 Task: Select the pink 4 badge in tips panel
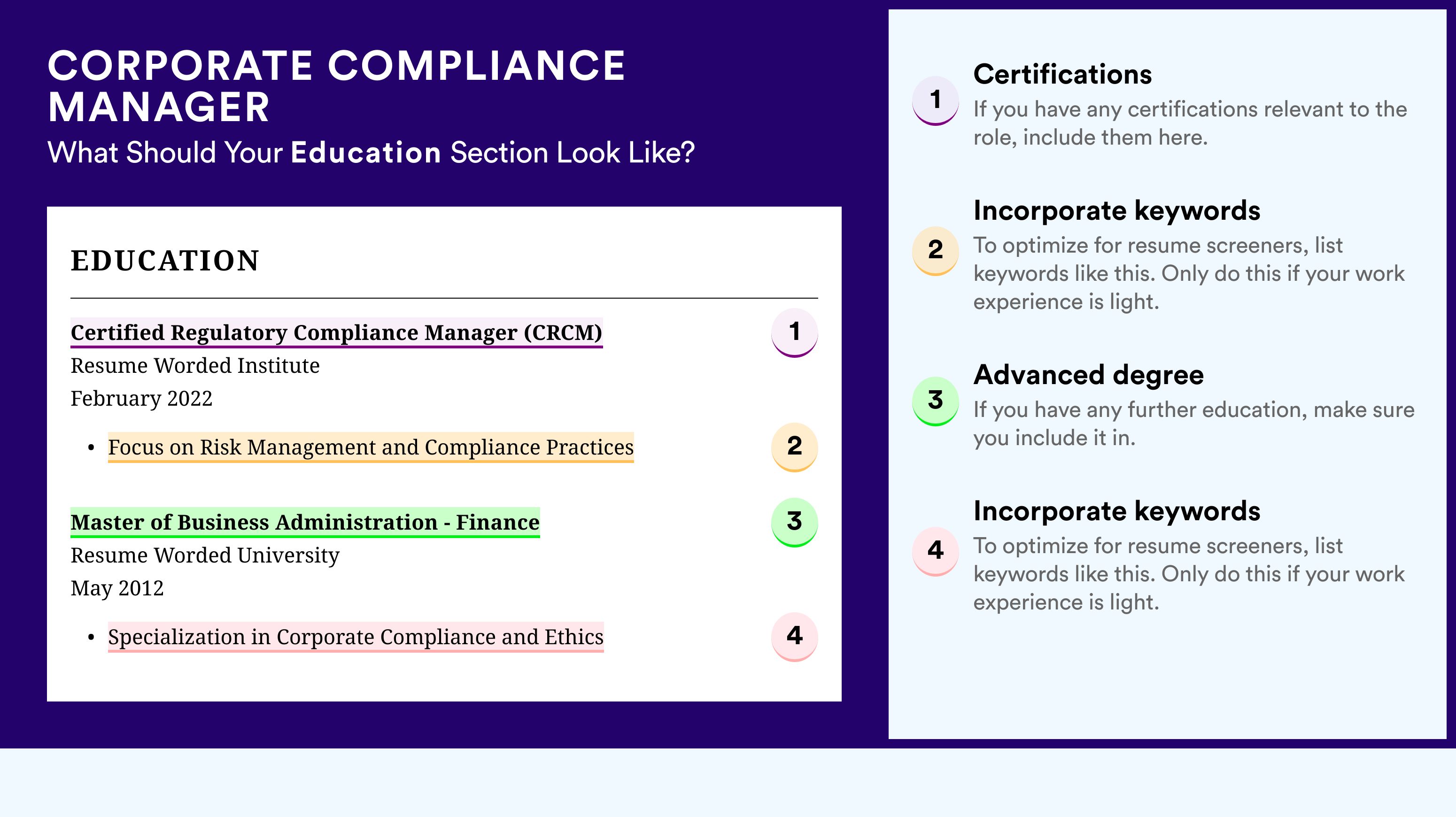coord(935,551)
